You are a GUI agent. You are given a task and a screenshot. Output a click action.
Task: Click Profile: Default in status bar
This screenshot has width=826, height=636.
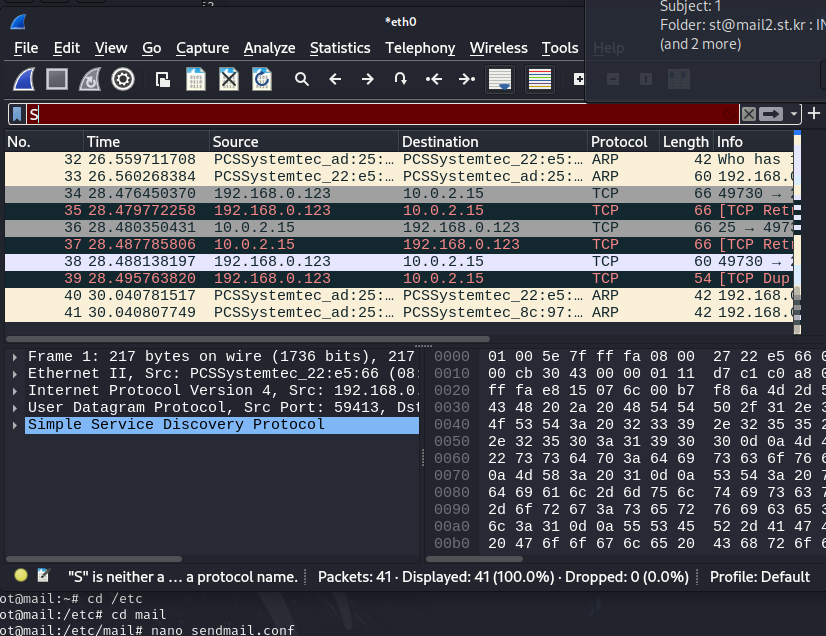(x=760, y=577)
